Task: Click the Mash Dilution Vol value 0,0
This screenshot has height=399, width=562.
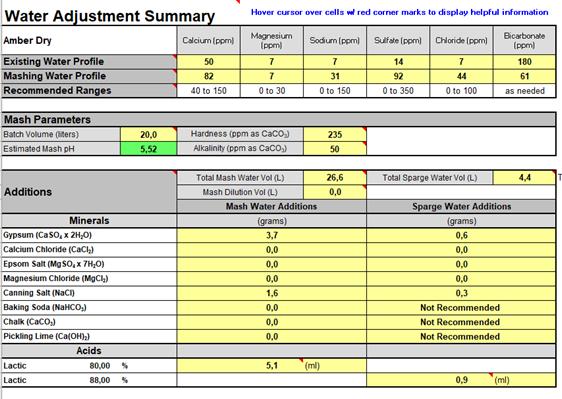Action: [x=335, y=192]
